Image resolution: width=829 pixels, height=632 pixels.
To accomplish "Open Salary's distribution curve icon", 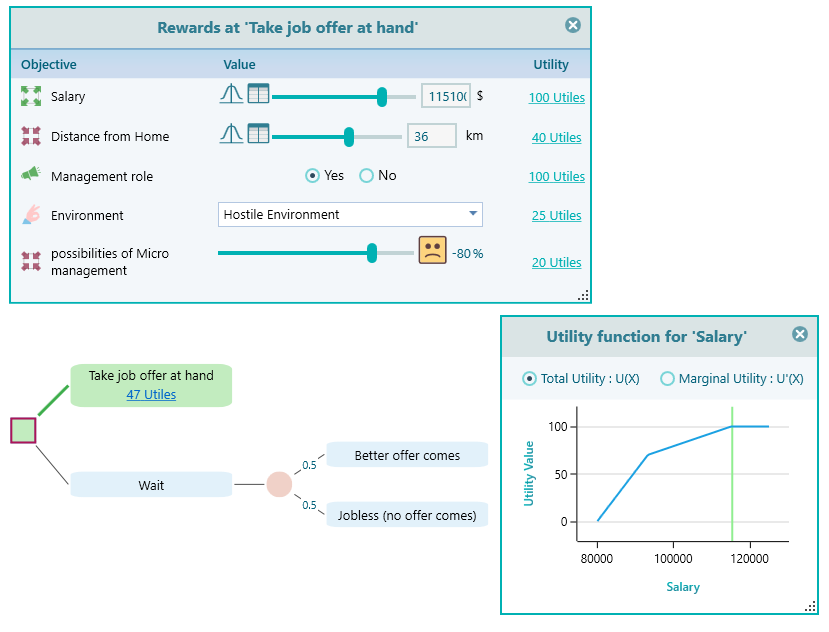I will pyautogui.click(x=230, y=95).
